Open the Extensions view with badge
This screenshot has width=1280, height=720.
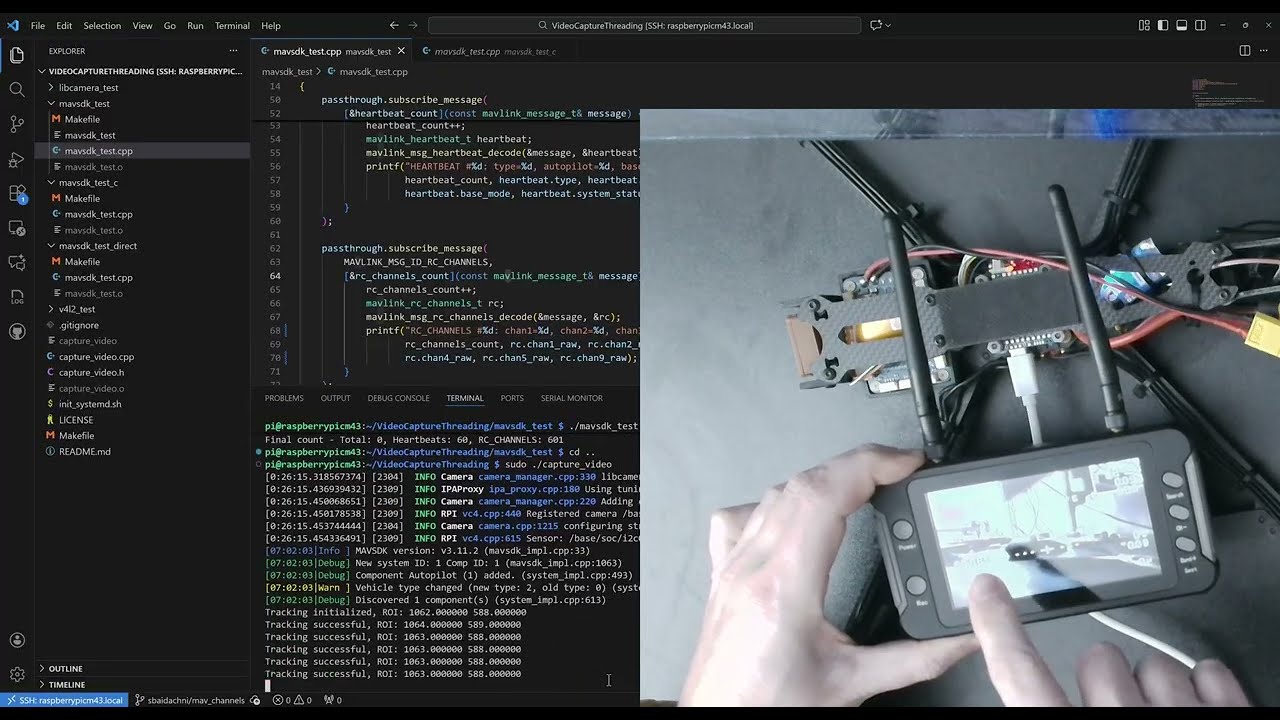(x=17, y=194)
